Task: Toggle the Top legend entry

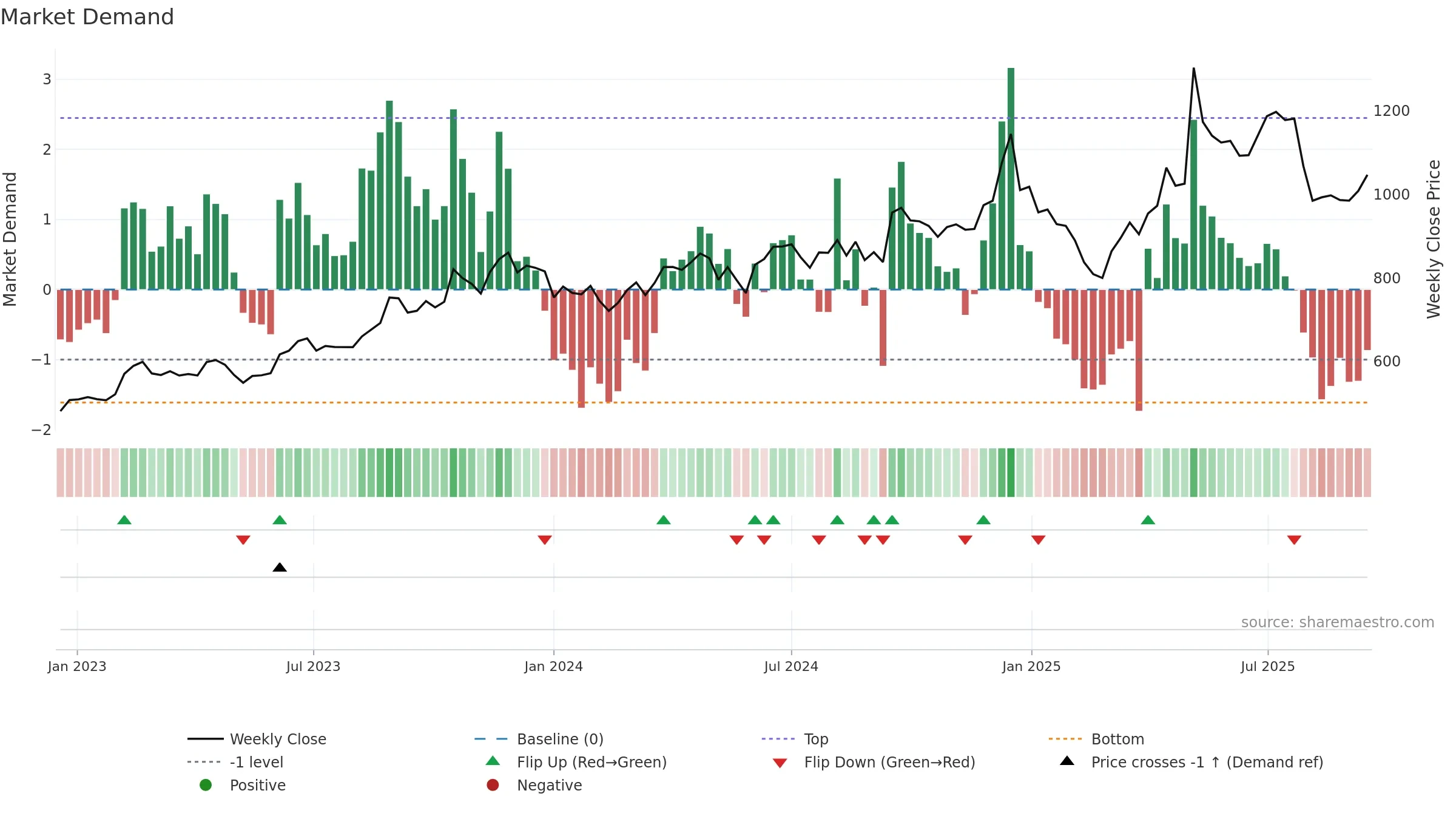Action: [795, 739]
